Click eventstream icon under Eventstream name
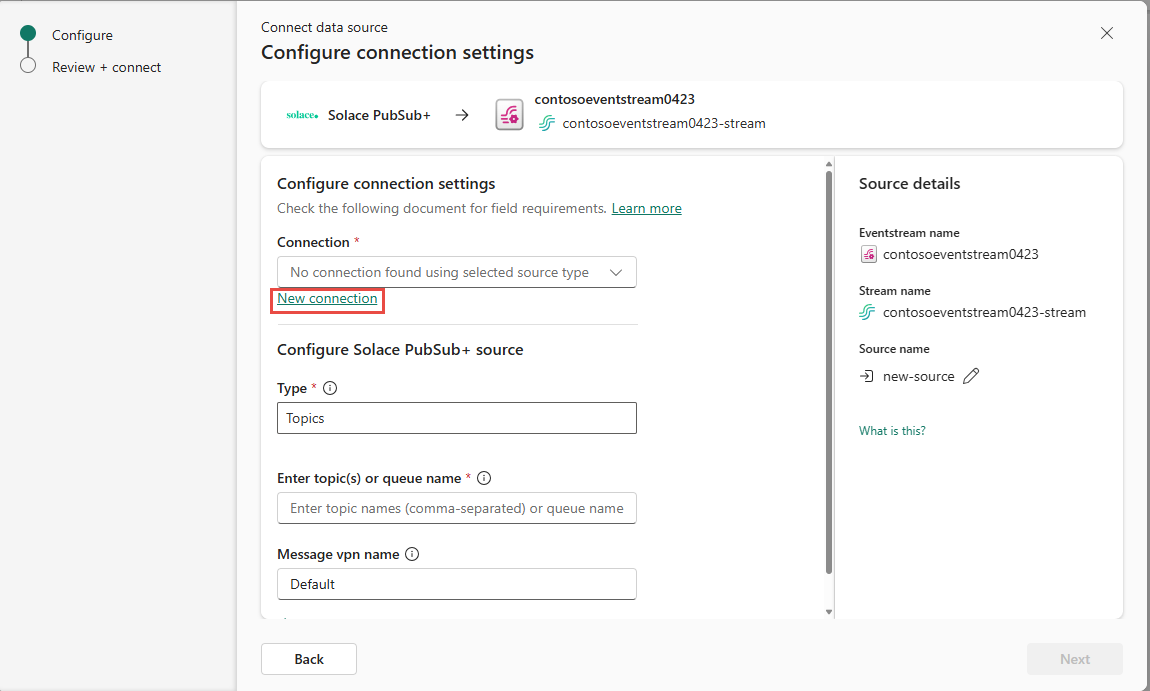1150x691 pixels. 868,255
